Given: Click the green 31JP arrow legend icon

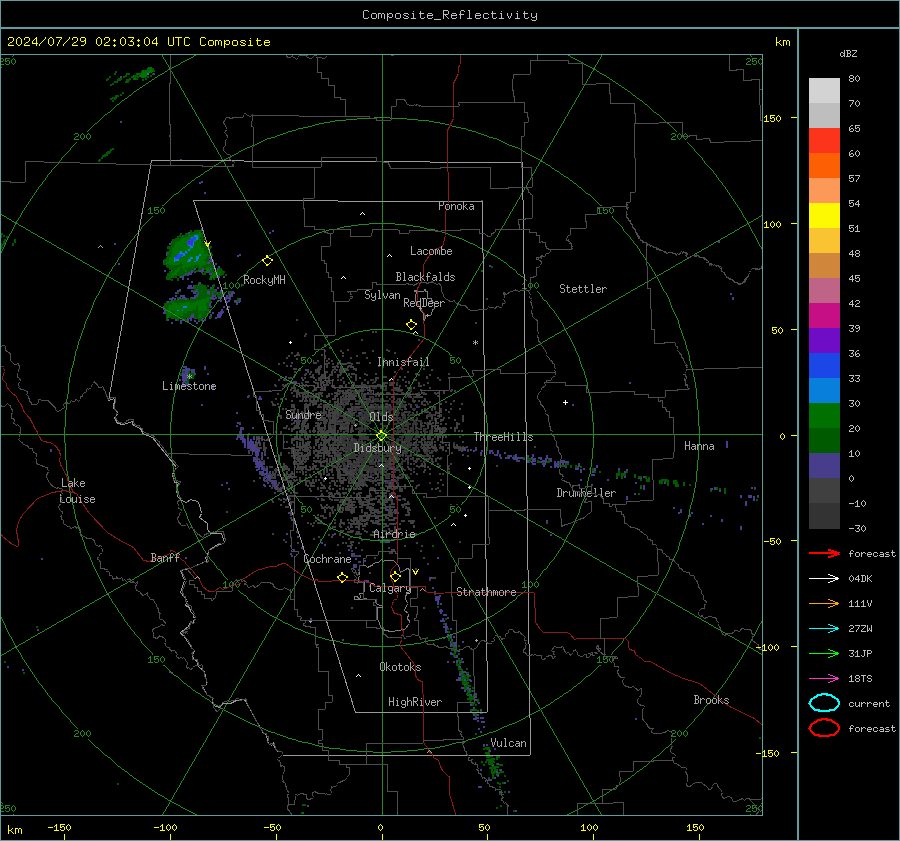Looking at the screenshot, I should 824,653.
